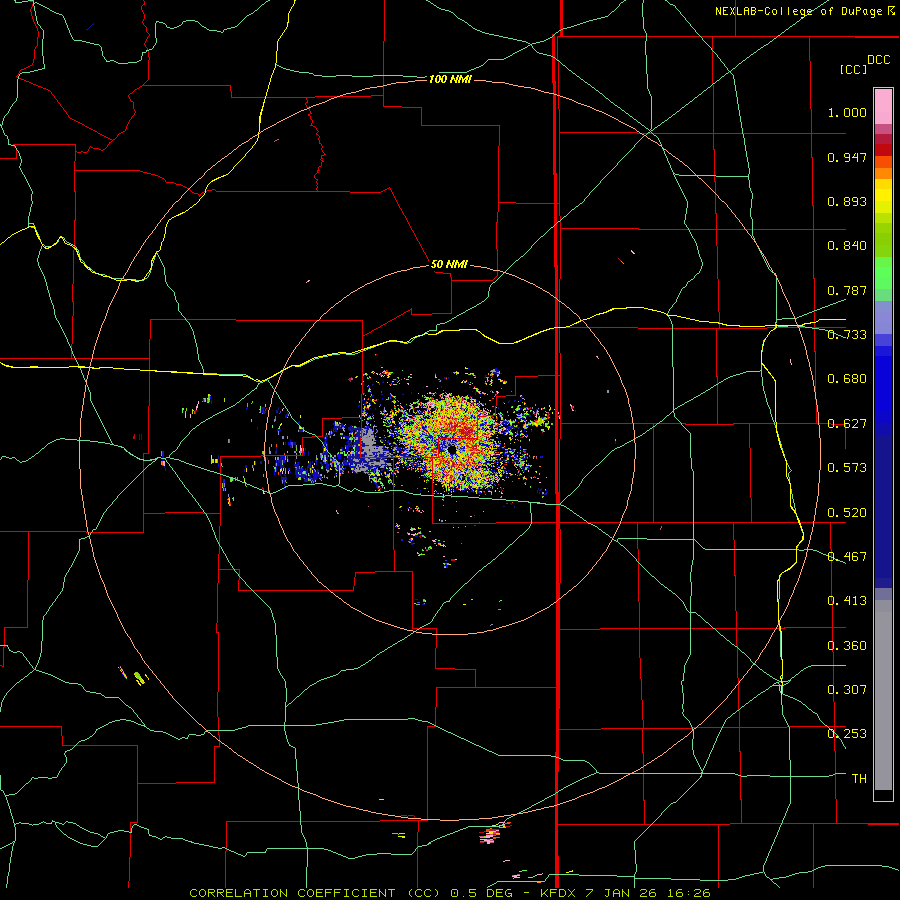Click the DCC label above the color scale

click(x=879, y=60)
